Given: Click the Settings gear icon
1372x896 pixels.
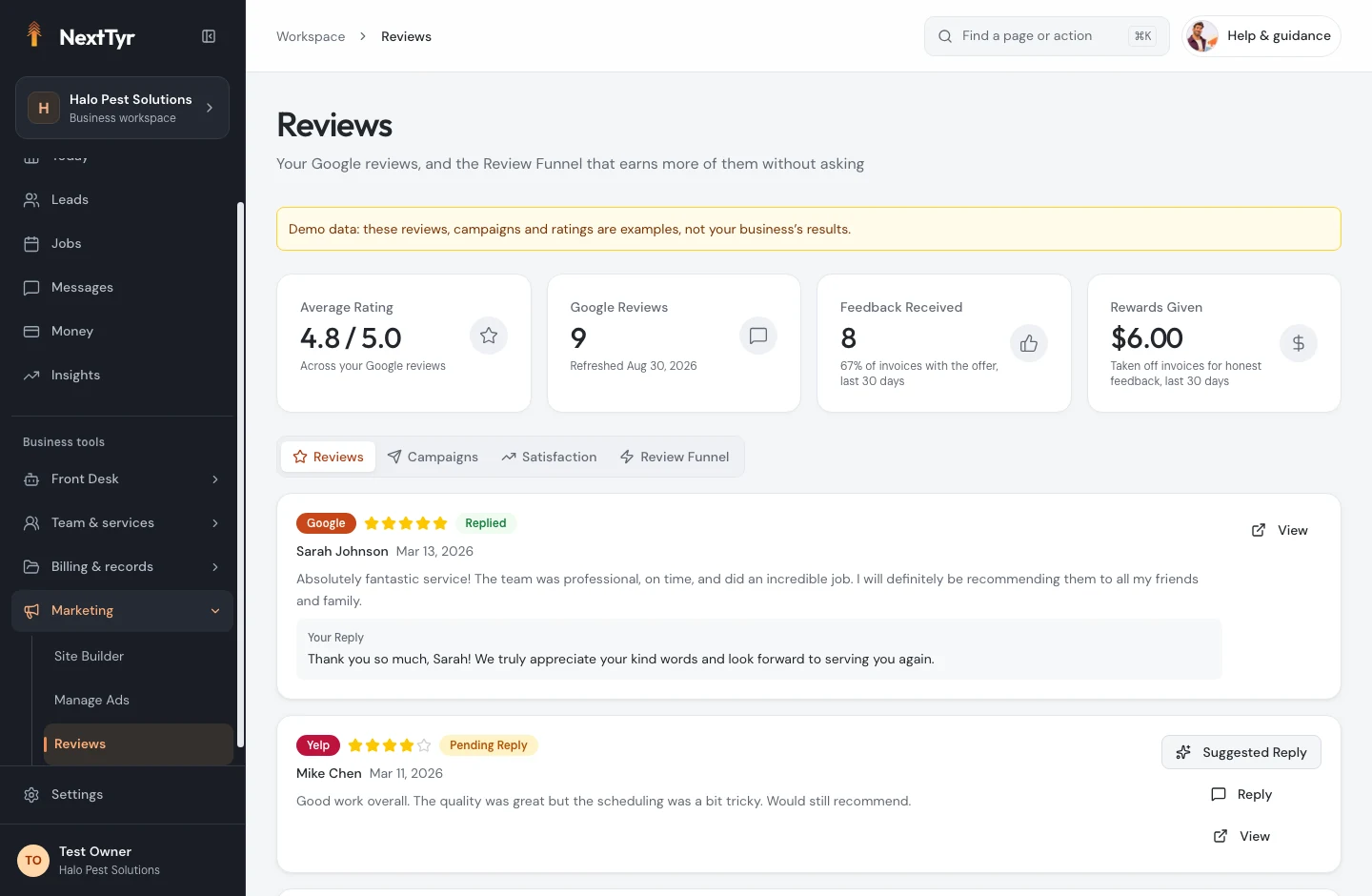Looking at the screenshot, I should (31, 795).
